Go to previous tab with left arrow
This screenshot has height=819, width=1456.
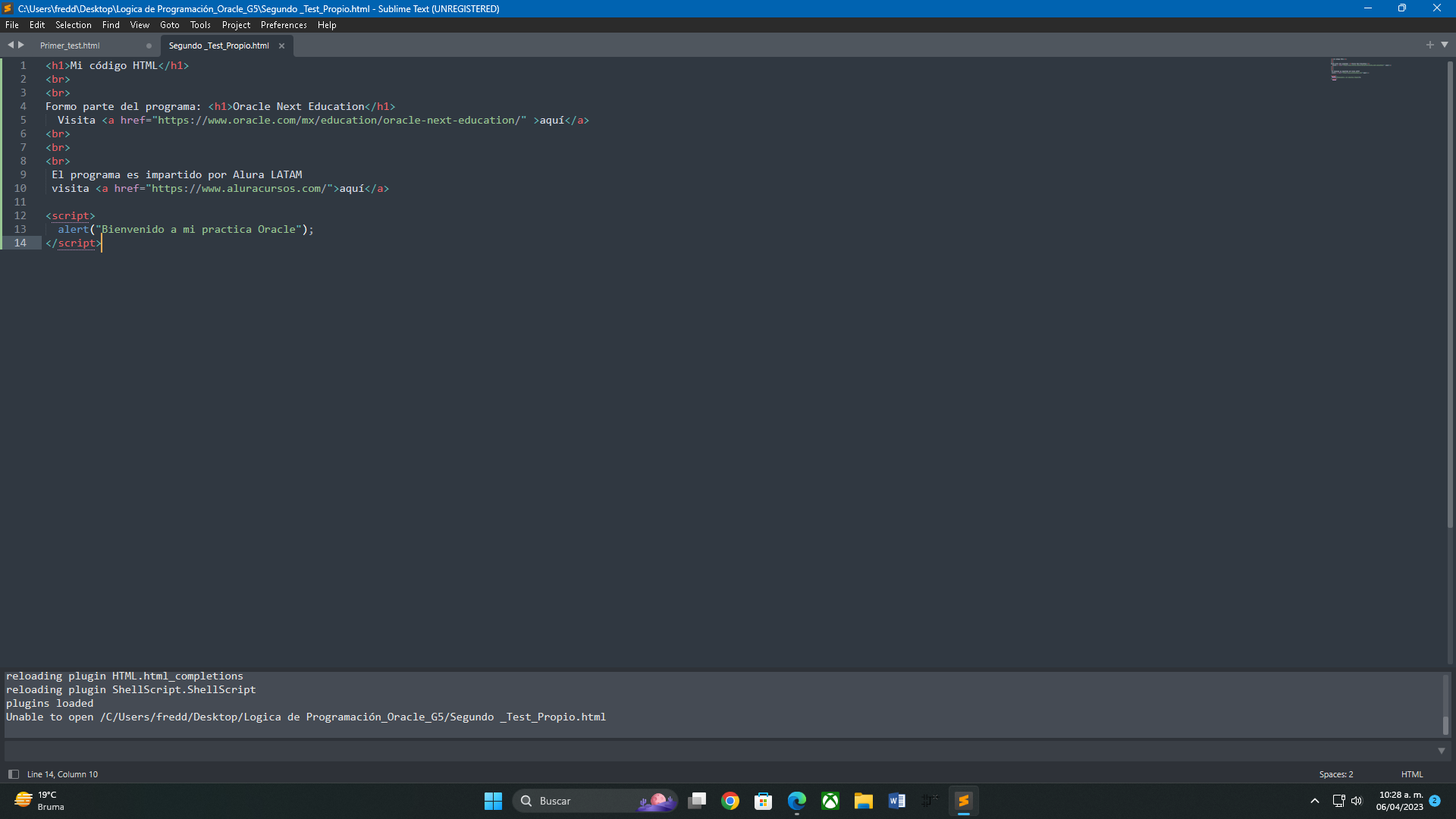click(11, 45)
